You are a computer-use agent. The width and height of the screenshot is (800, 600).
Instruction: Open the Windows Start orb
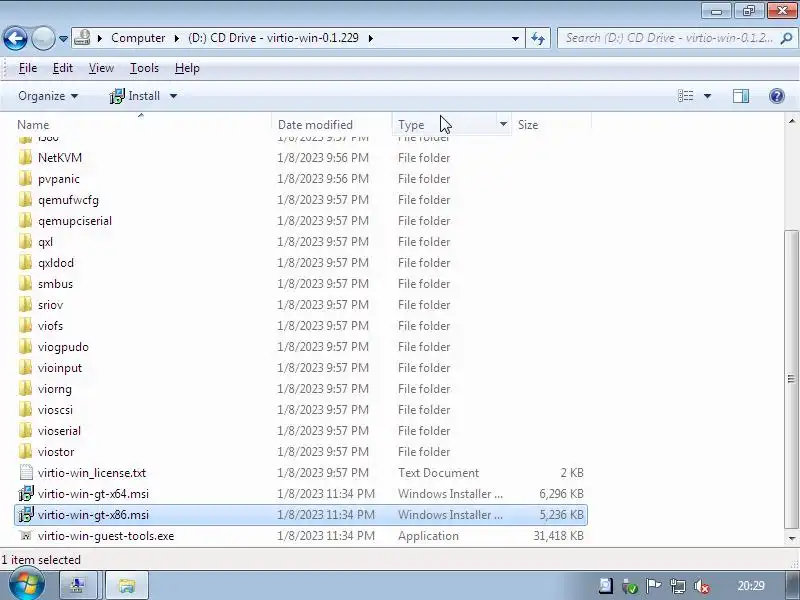[x=27, y=585]
